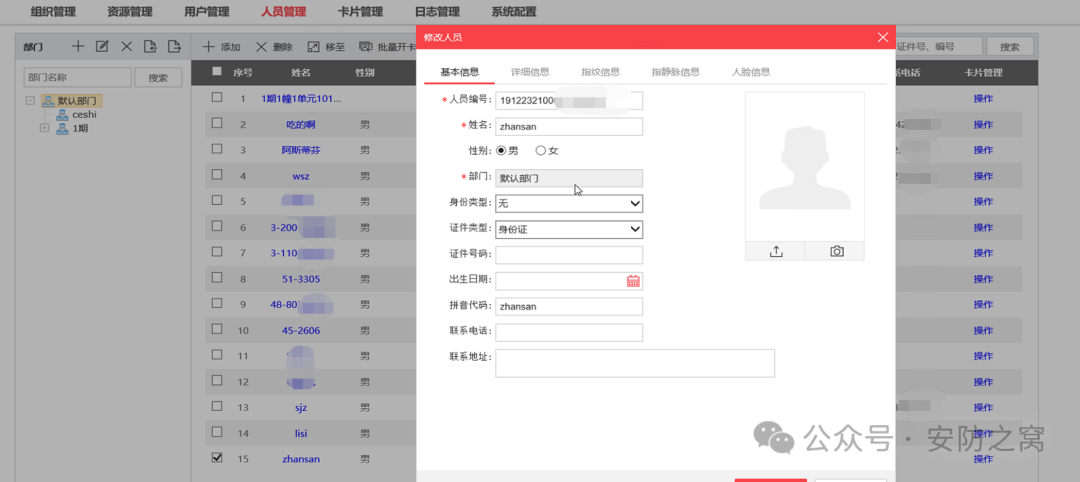Image resolution: width=1080 pixels, height=482 pixels.
Task: Click the 部门 field showing 默认部门
Action: (569, 178)
